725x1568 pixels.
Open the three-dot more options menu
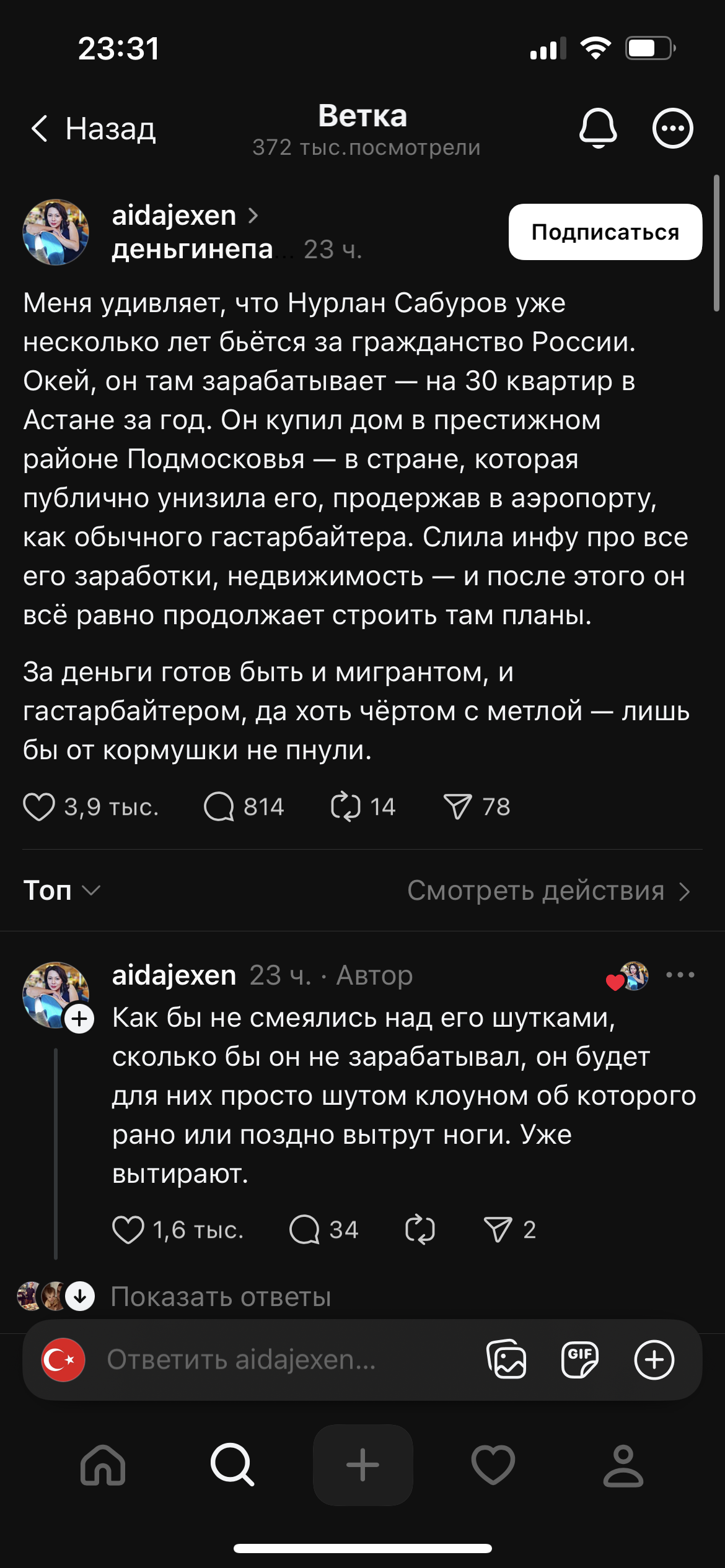[672, 128]
